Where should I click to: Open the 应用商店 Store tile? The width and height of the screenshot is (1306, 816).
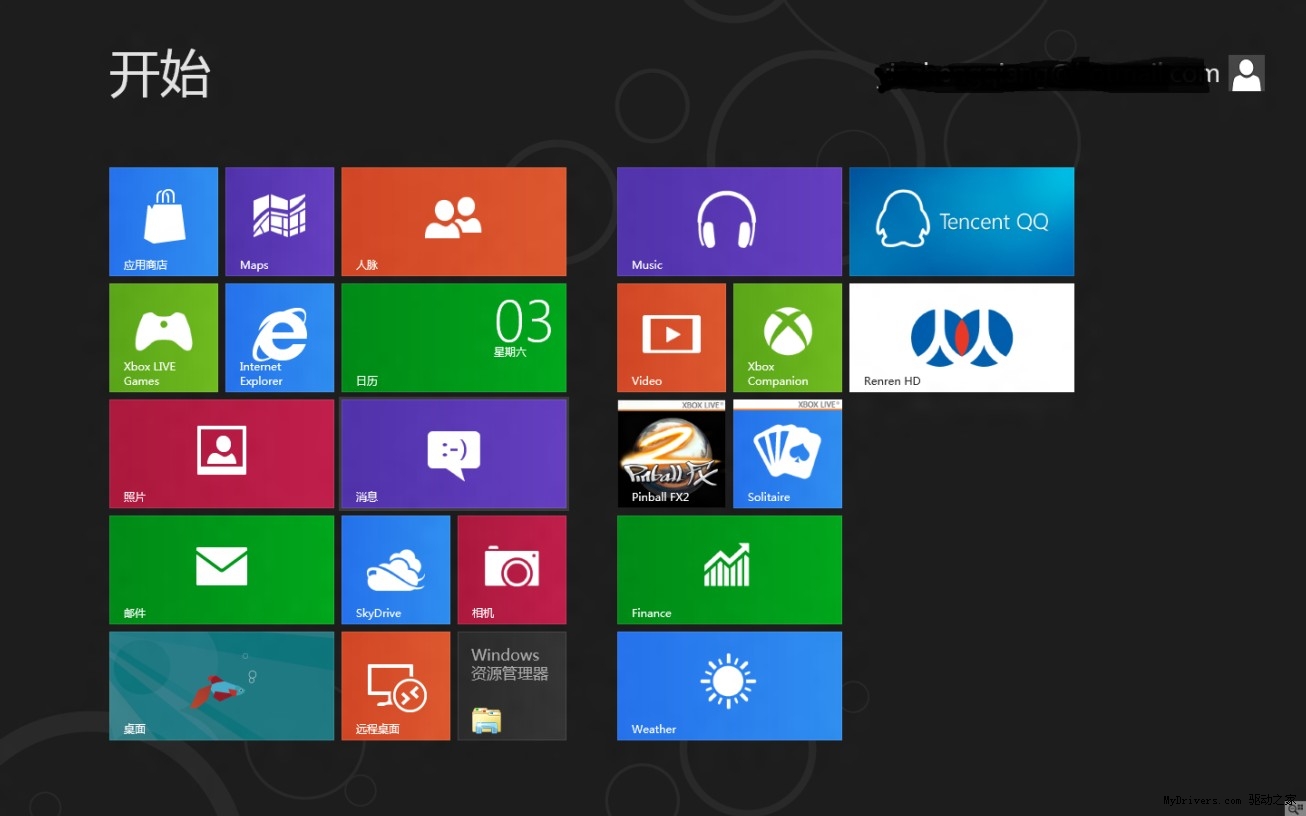coord(164,222)
